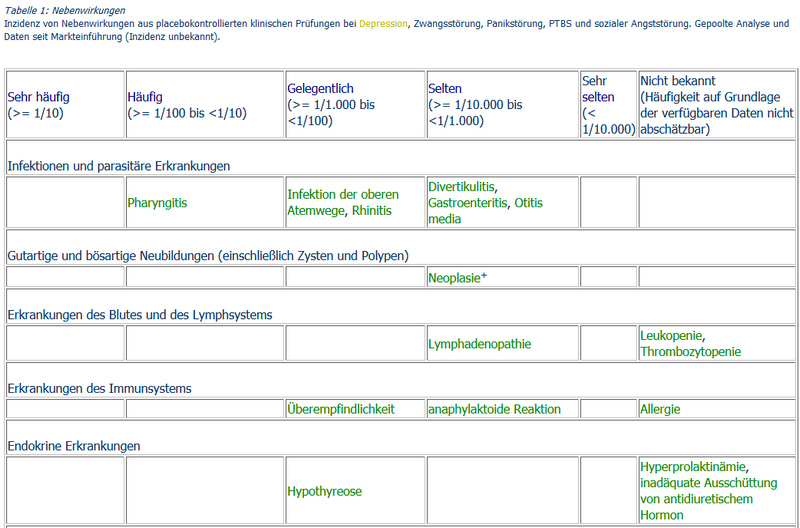Open the Allergie link
This screenshot has height=528, width=800.
[x=660, y=409]
